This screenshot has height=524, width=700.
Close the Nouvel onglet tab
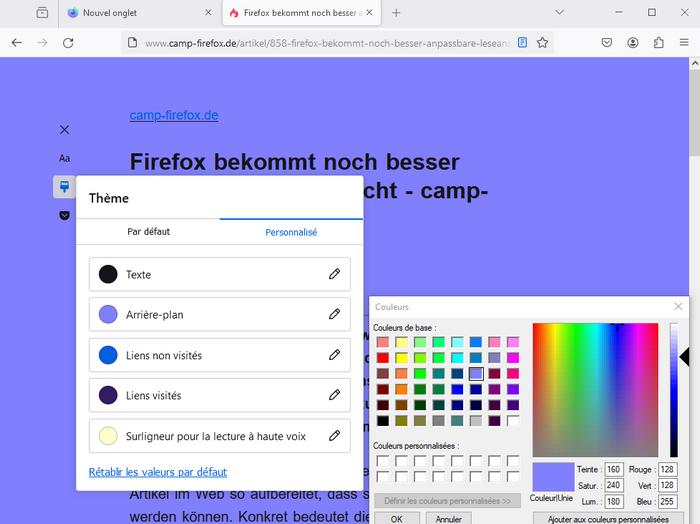pos(208,13)
